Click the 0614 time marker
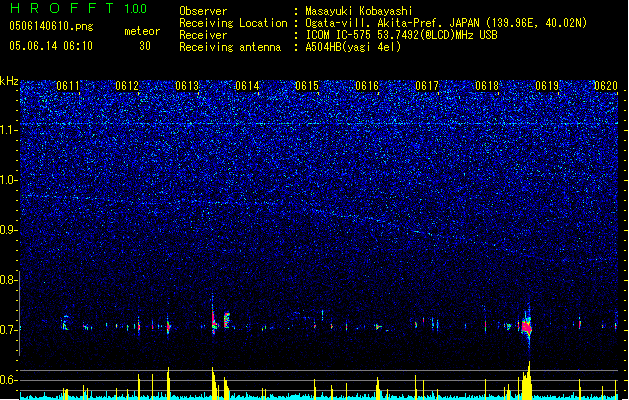Screen dimensions: 629x400 coord(247,86)
